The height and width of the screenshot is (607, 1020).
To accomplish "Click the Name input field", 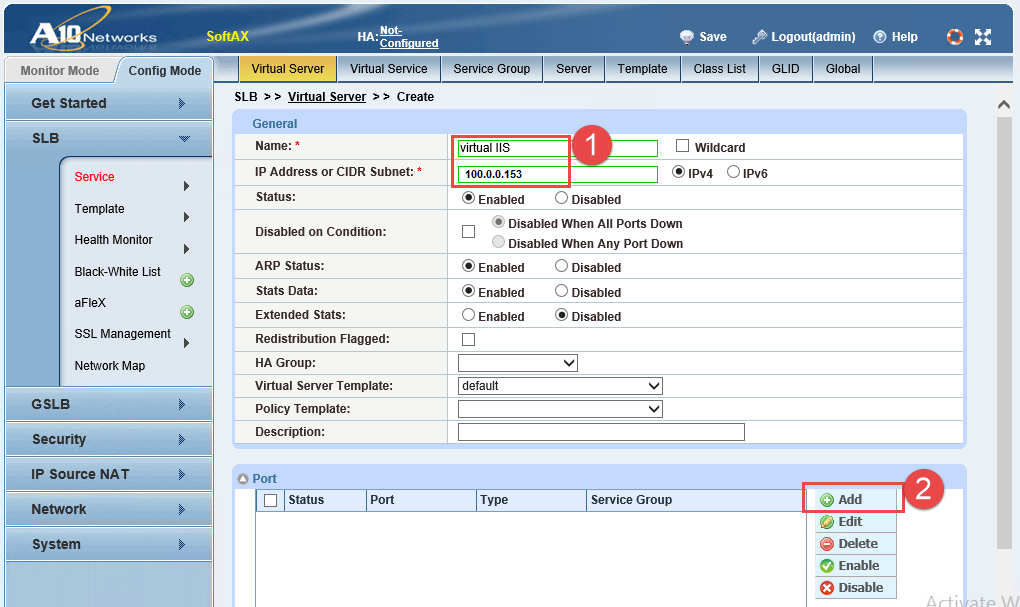I will [557, 148].
